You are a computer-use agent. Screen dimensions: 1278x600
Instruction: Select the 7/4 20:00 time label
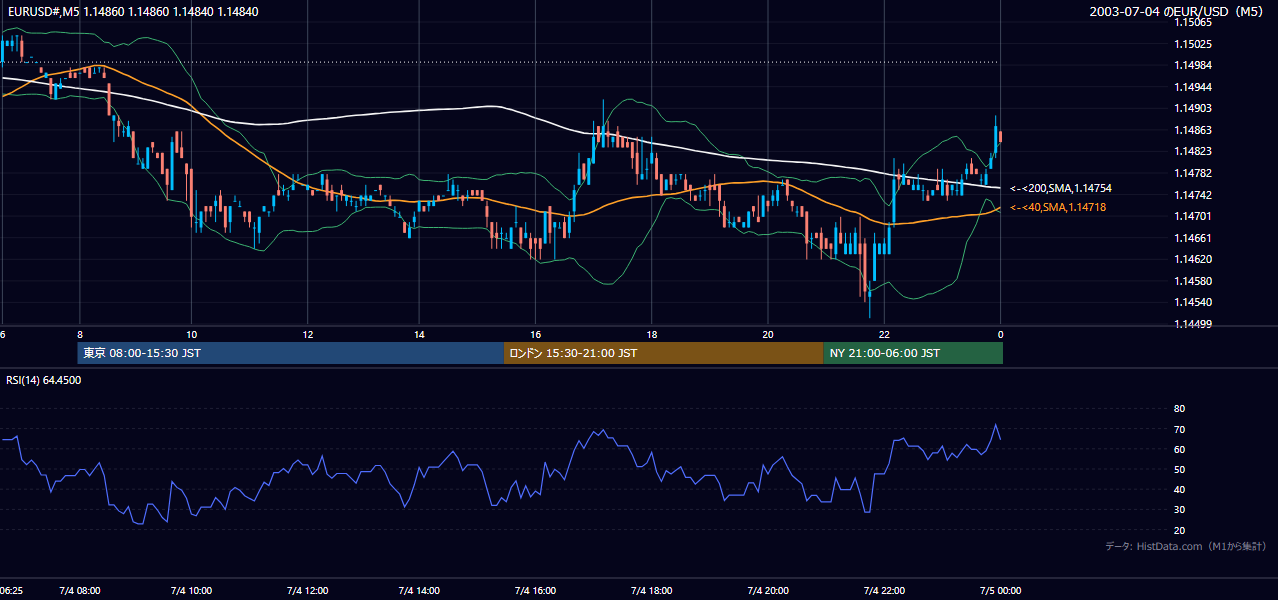[768, 590]
